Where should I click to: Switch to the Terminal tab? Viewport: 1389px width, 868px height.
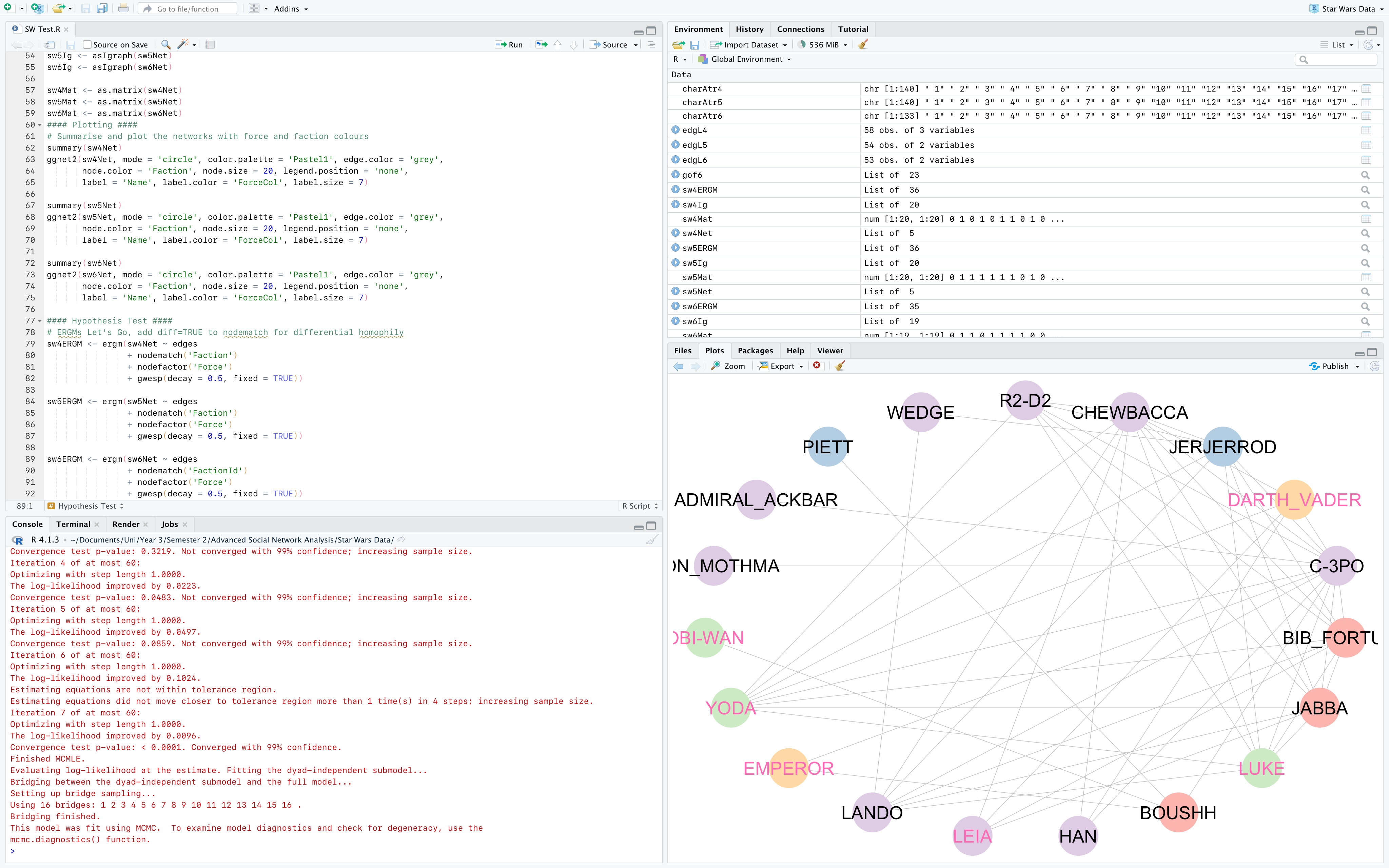coord(74,524)
